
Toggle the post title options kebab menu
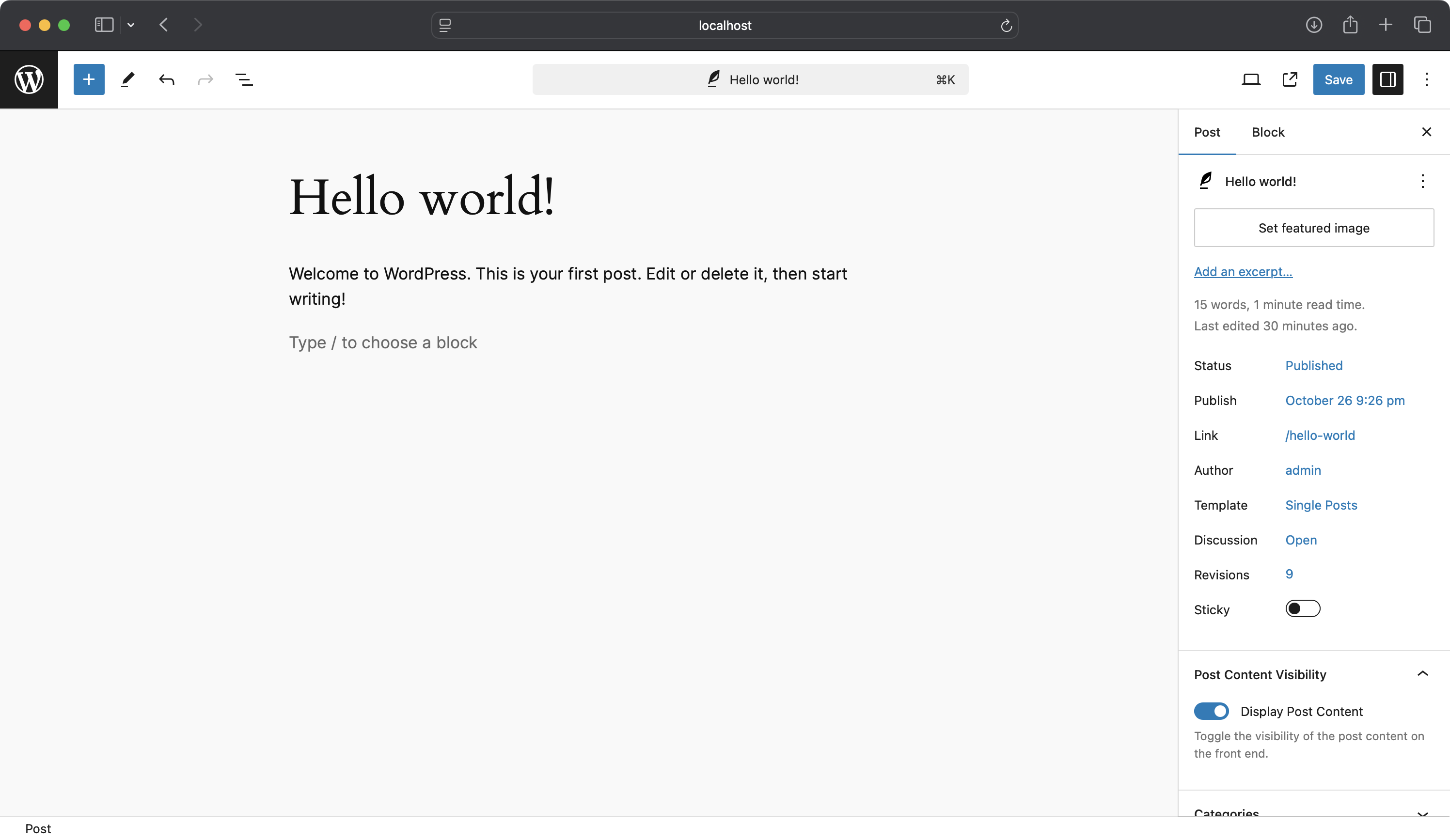[x=1422, y=181]
